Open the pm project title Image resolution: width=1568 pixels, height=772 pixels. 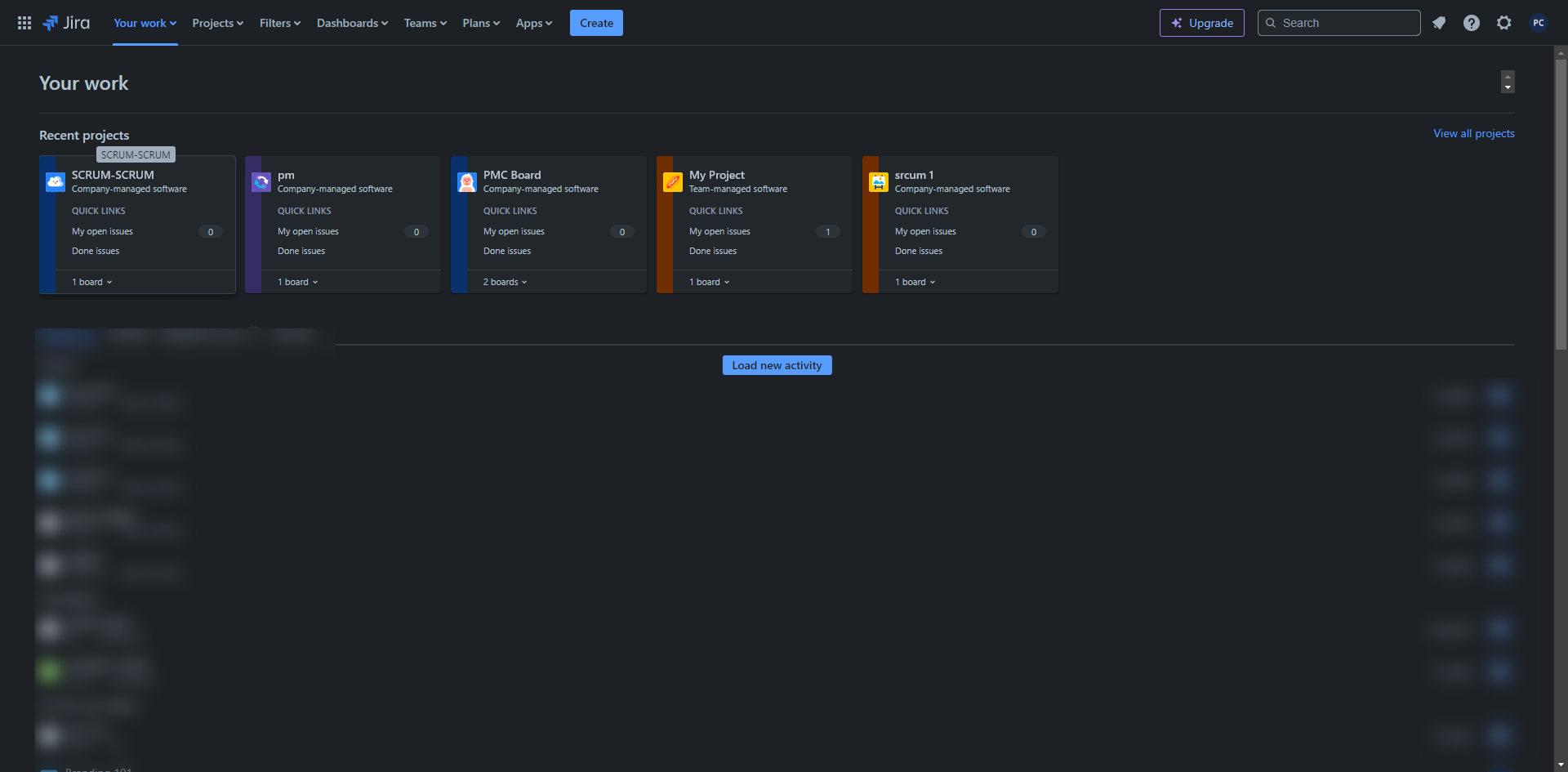click(x=286, y=175)
